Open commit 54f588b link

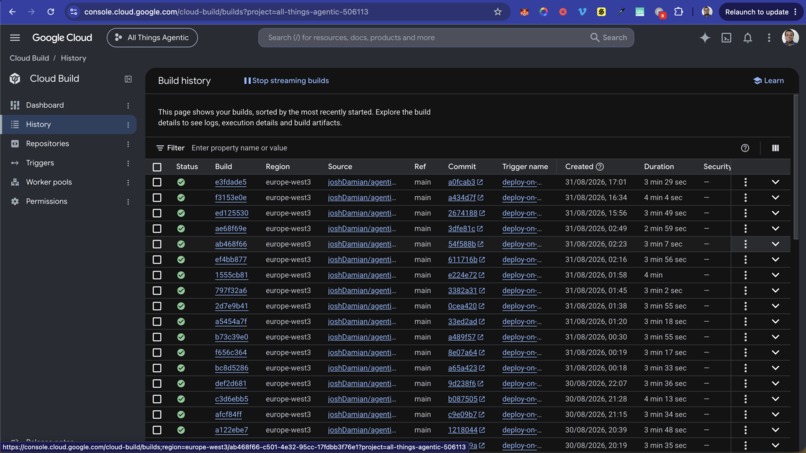click(462, 244)
